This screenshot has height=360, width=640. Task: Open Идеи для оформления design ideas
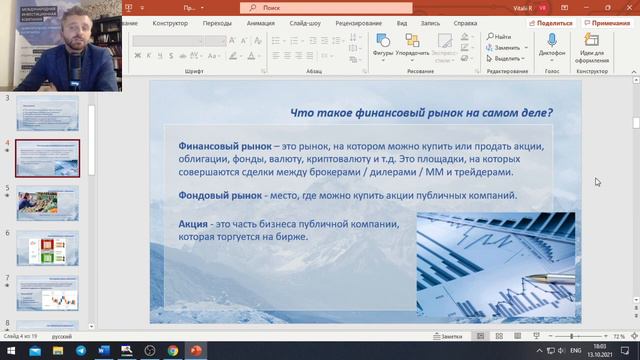tap(592, 49)
